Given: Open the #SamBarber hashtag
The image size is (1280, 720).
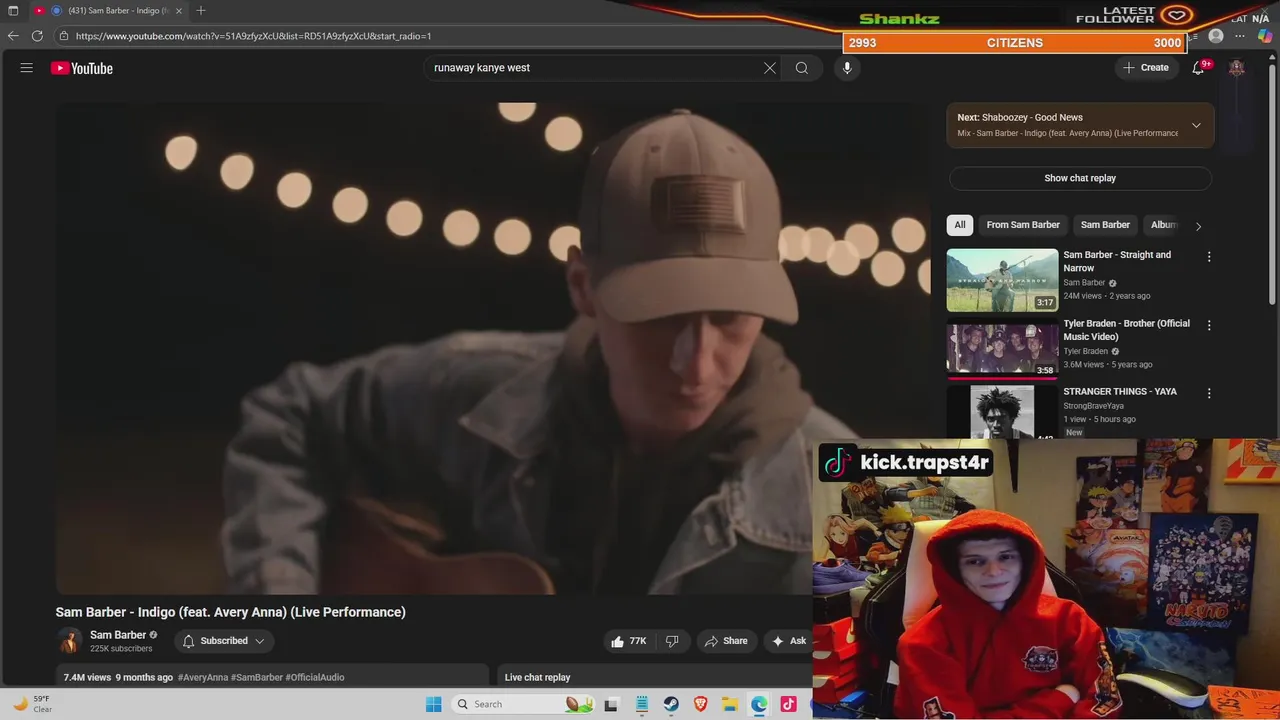Looking at the screenshot, I should pos(257,677).
